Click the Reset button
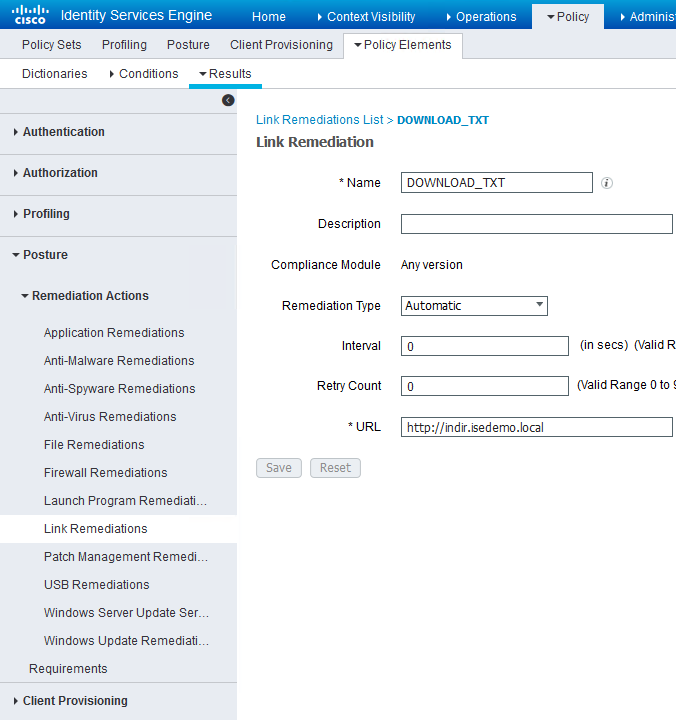676x720 pixels. point(335,468)
